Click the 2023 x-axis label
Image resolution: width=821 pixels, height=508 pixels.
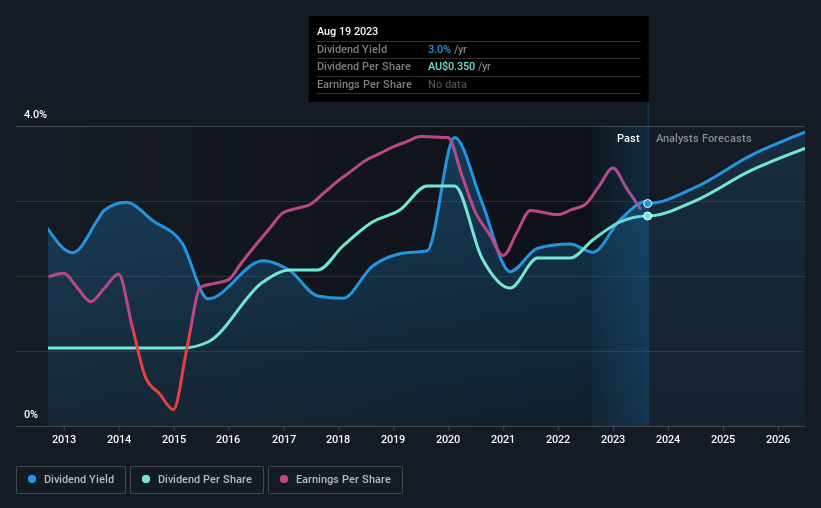coord(613,439)
